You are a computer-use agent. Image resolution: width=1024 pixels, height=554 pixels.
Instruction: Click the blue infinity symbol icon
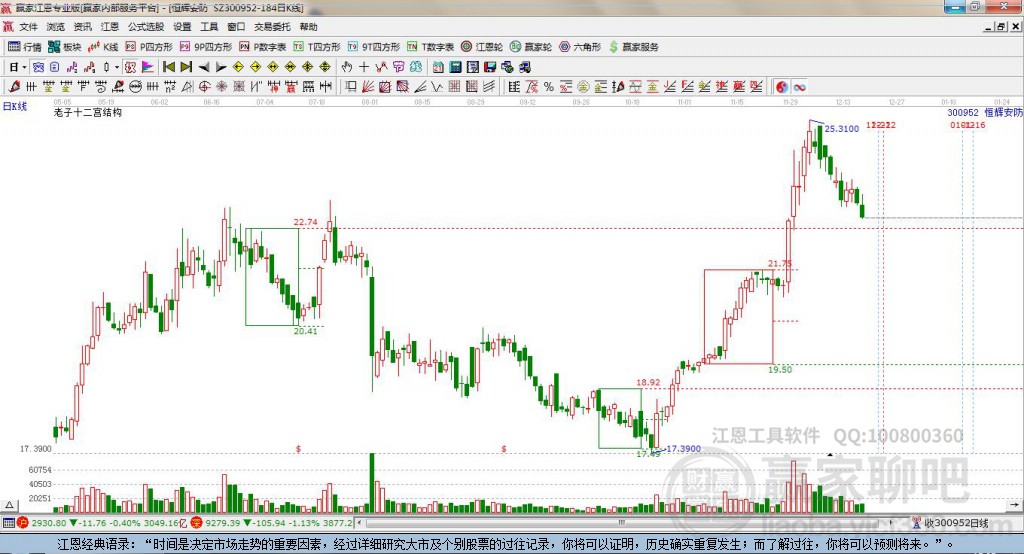pos(799,87)
